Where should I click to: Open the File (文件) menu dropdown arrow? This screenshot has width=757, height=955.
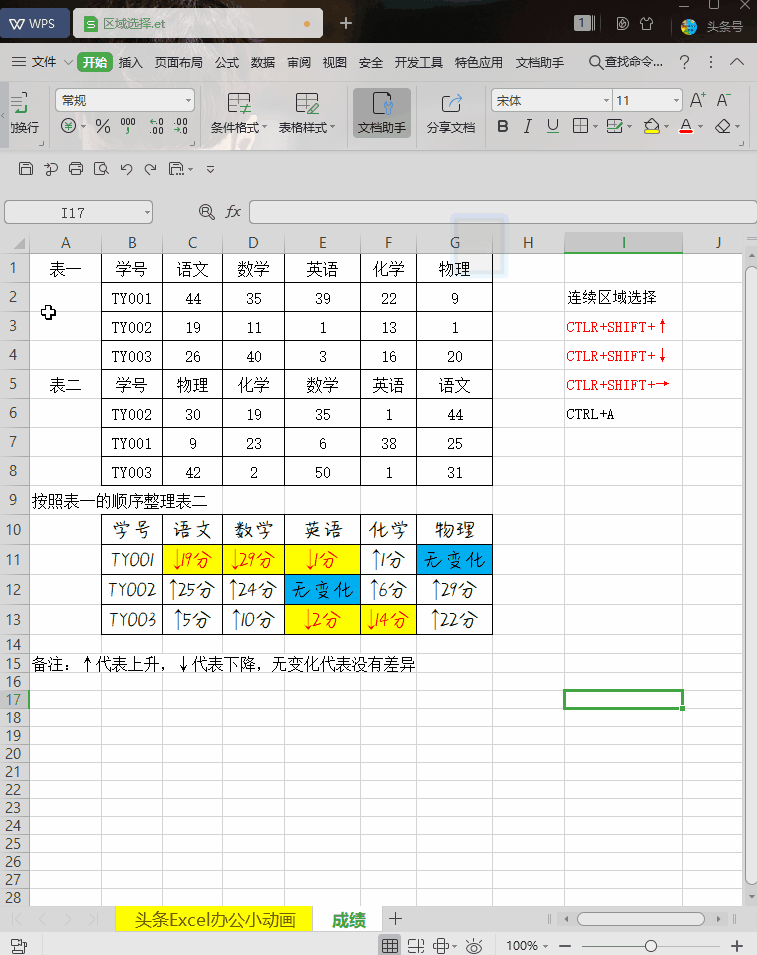click(68, 62)
